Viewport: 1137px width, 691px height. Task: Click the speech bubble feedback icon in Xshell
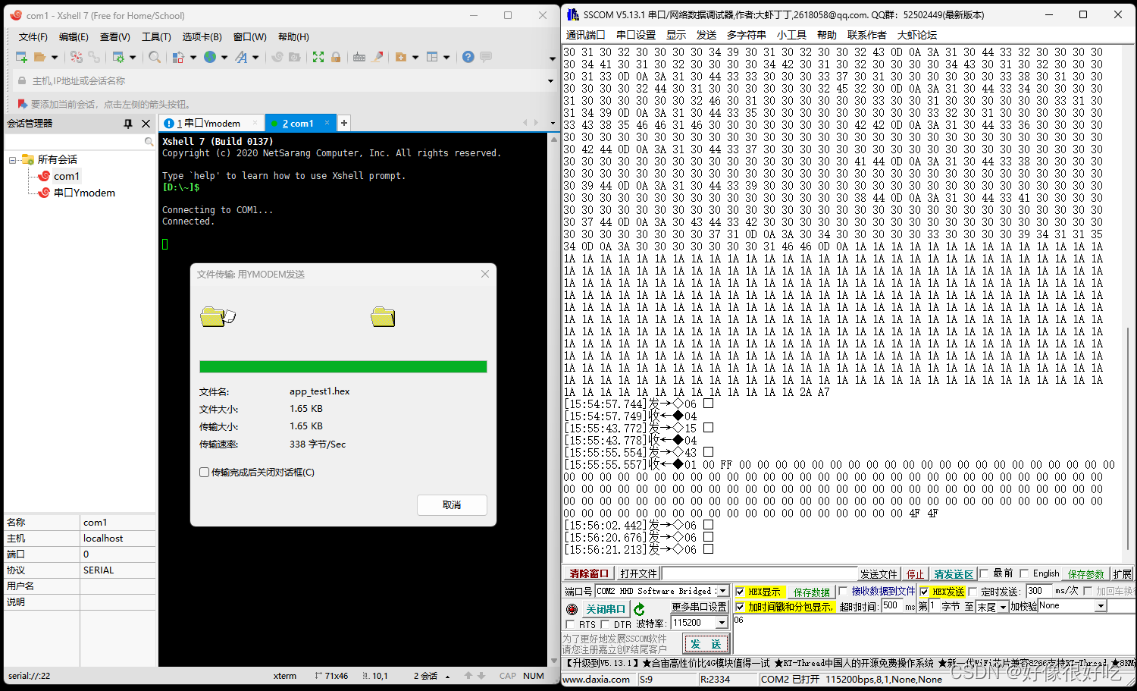pos(486,57)
